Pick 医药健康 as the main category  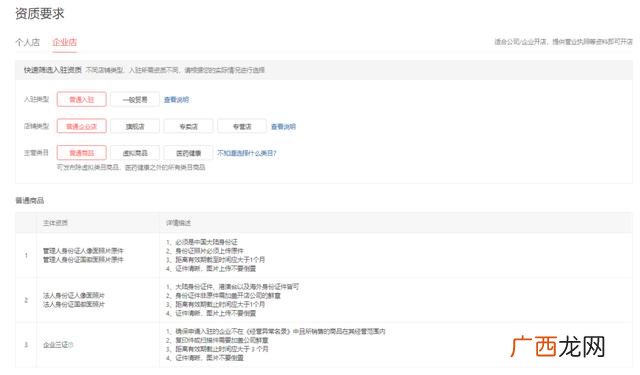pyautogui.click(x=189, y=153)
